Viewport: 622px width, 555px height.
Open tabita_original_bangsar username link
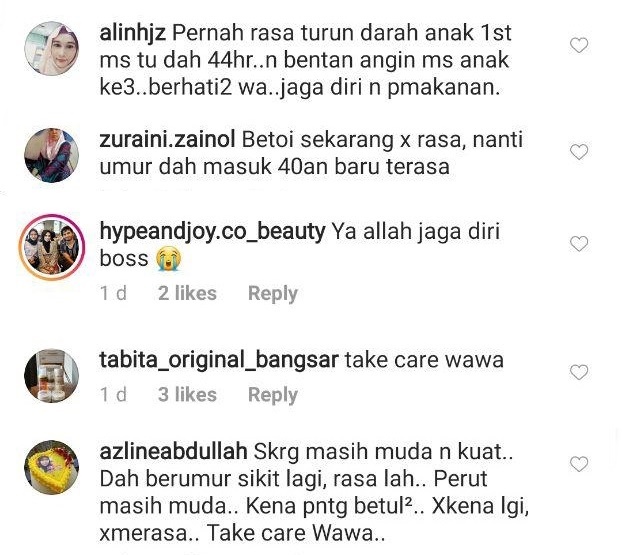click(219, 361)
